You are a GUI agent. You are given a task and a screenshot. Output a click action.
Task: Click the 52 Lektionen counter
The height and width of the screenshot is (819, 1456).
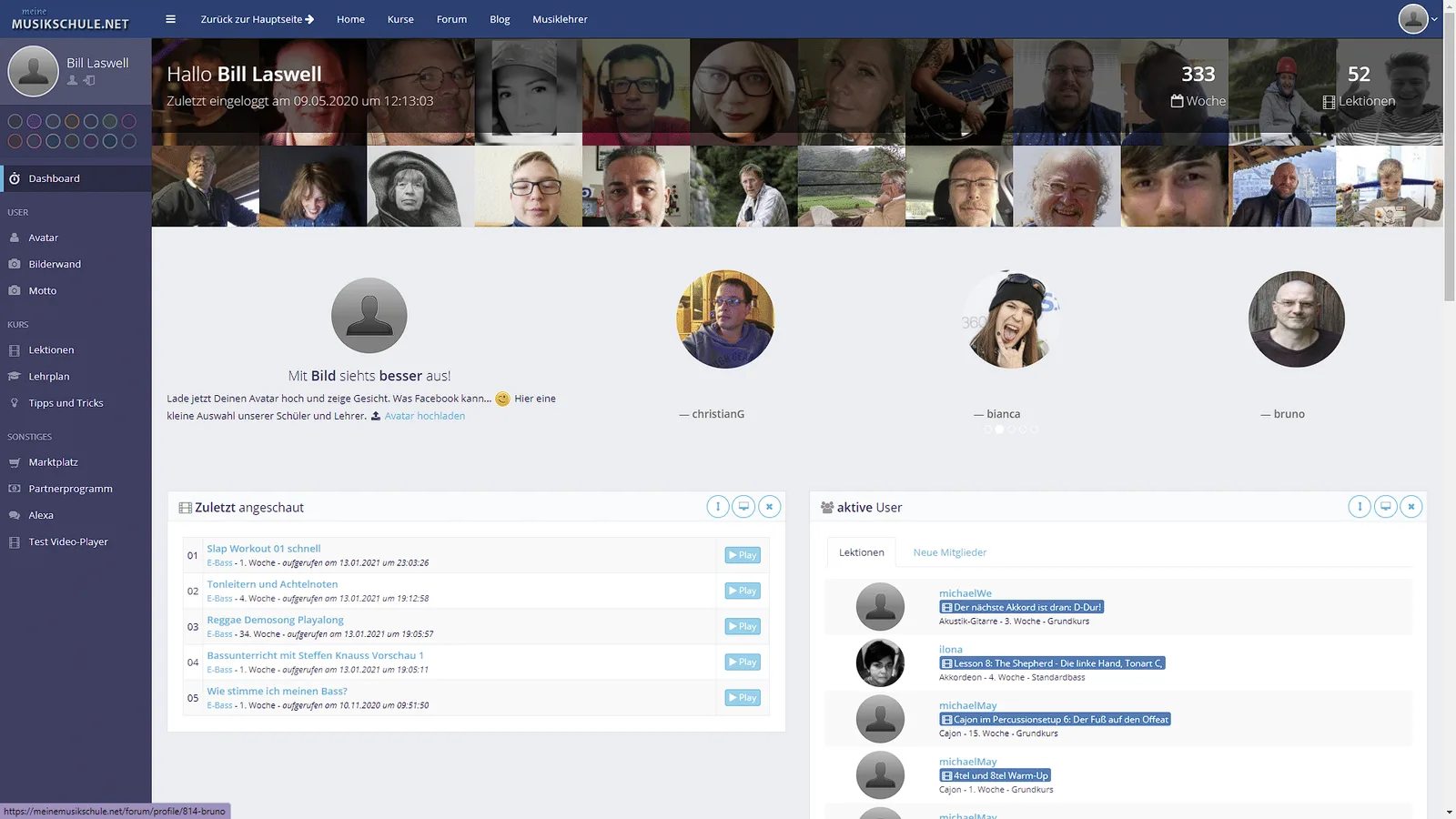(x=1359, y=86)
